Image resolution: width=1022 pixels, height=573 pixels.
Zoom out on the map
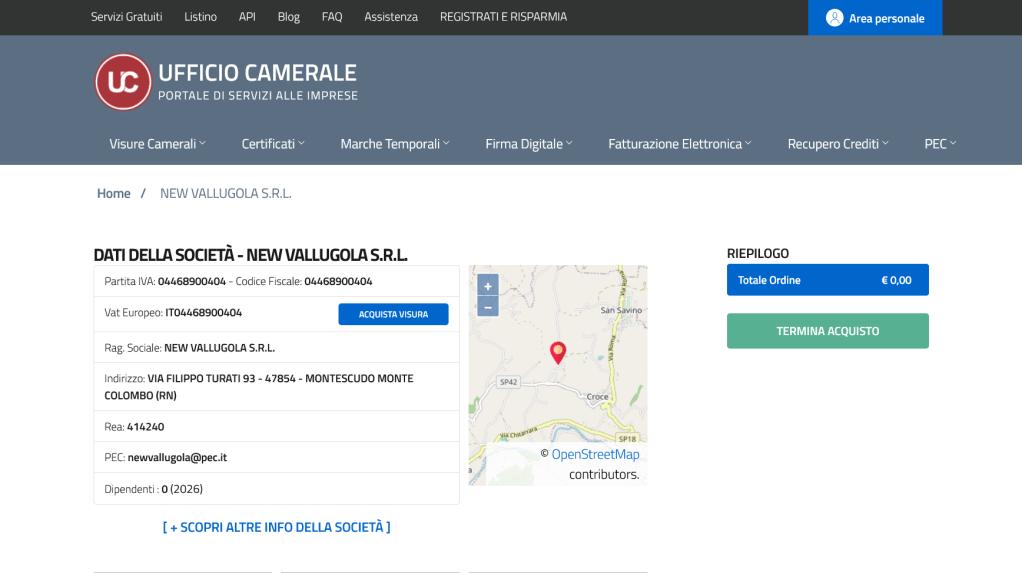pos(487,307)
